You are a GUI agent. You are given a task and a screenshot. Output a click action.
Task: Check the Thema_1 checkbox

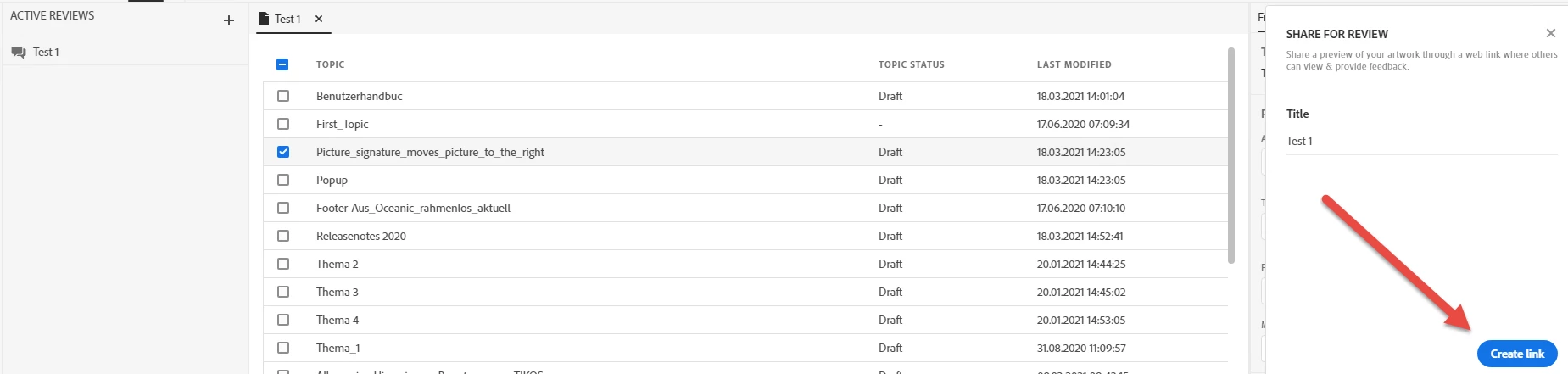pyautogui.click(x=283, y=348)
